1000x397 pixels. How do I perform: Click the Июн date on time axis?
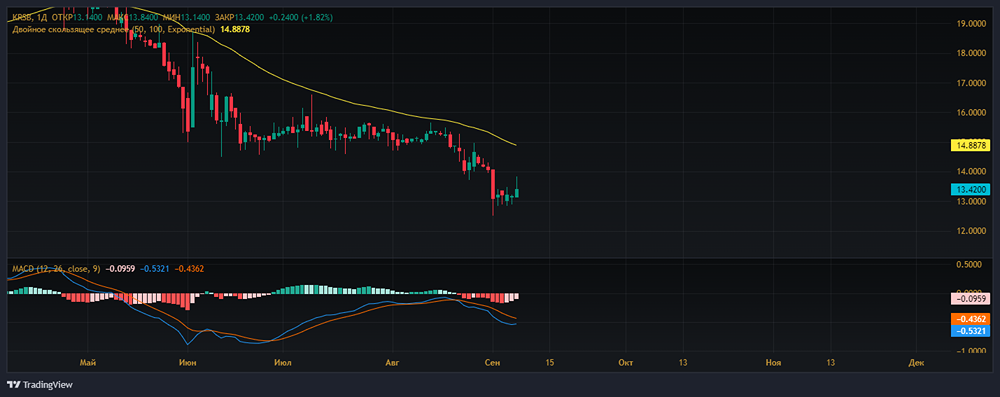(188, 363)
